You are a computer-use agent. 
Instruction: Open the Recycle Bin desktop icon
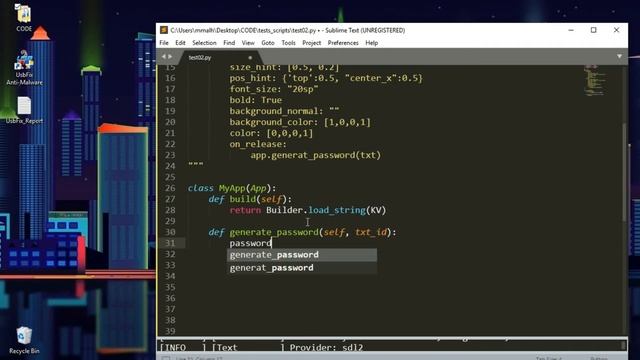point(24,340)
